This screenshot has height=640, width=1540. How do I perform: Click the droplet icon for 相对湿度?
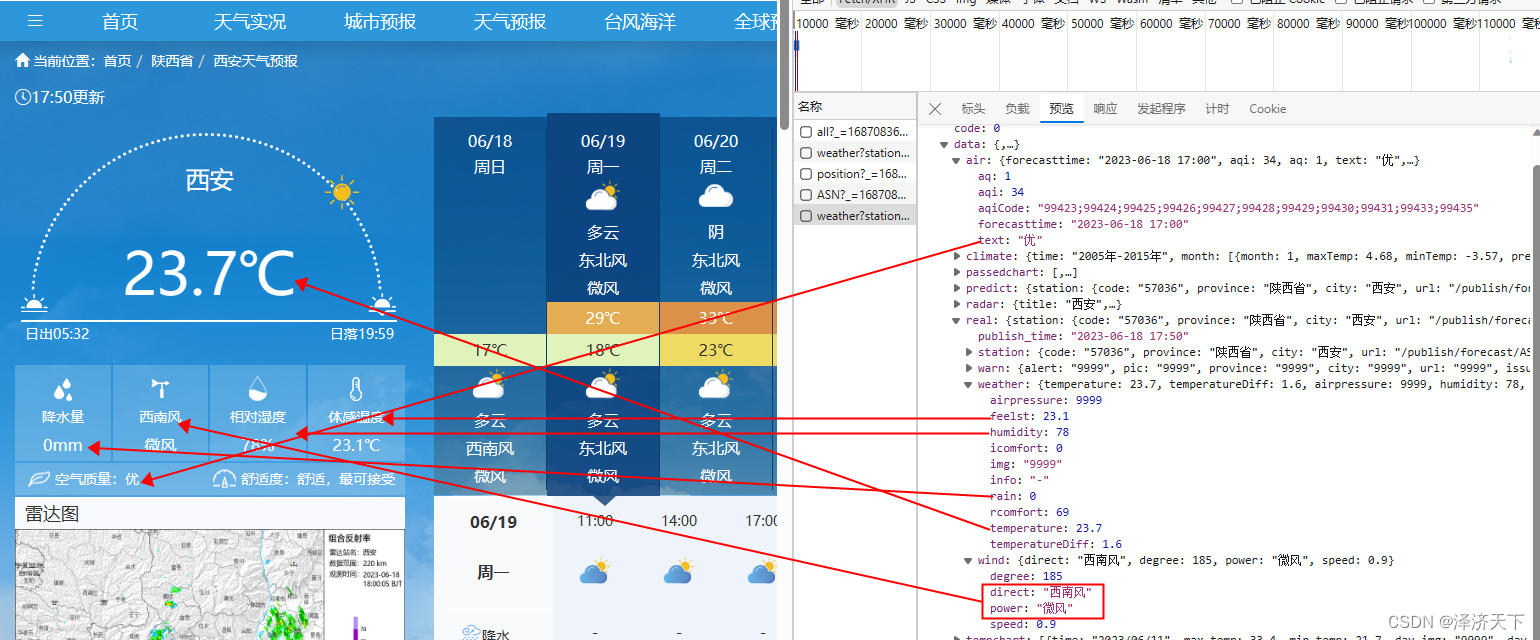coord(258,389)
